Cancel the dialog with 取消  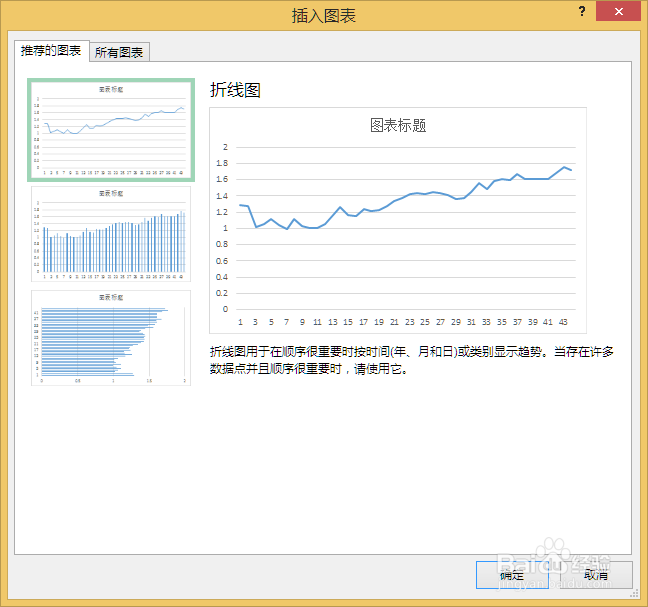click(596, 575)
